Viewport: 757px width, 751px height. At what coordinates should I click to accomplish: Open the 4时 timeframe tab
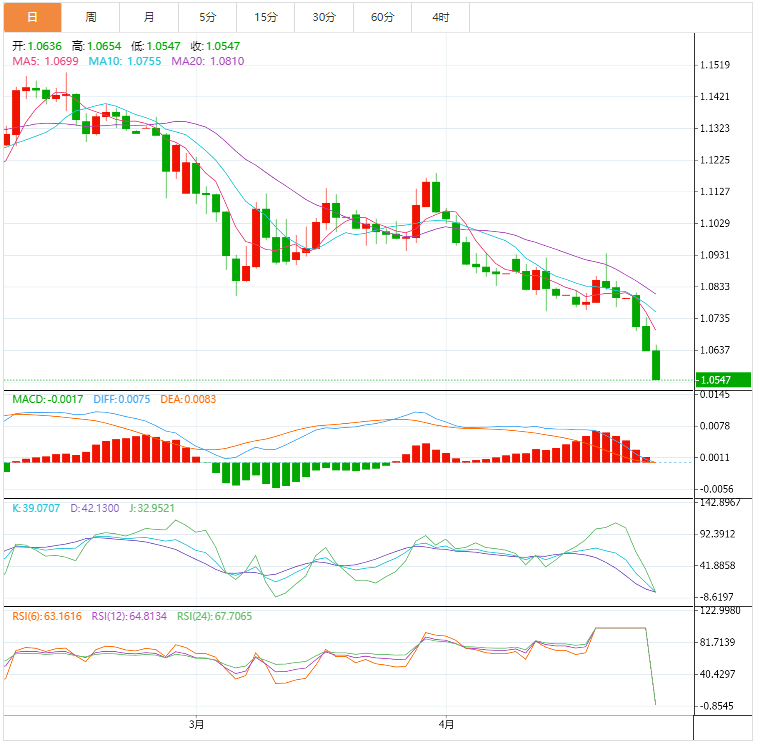pyautogui.click(x=441, y=17)
